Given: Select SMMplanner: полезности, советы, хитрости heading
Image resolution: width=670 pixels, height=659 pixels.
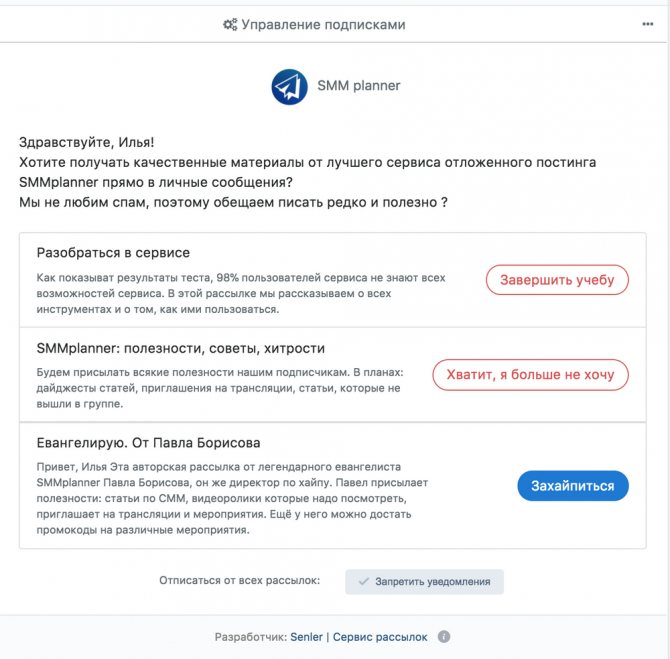Looking at the screenshot, I should (x=181, y=348).
